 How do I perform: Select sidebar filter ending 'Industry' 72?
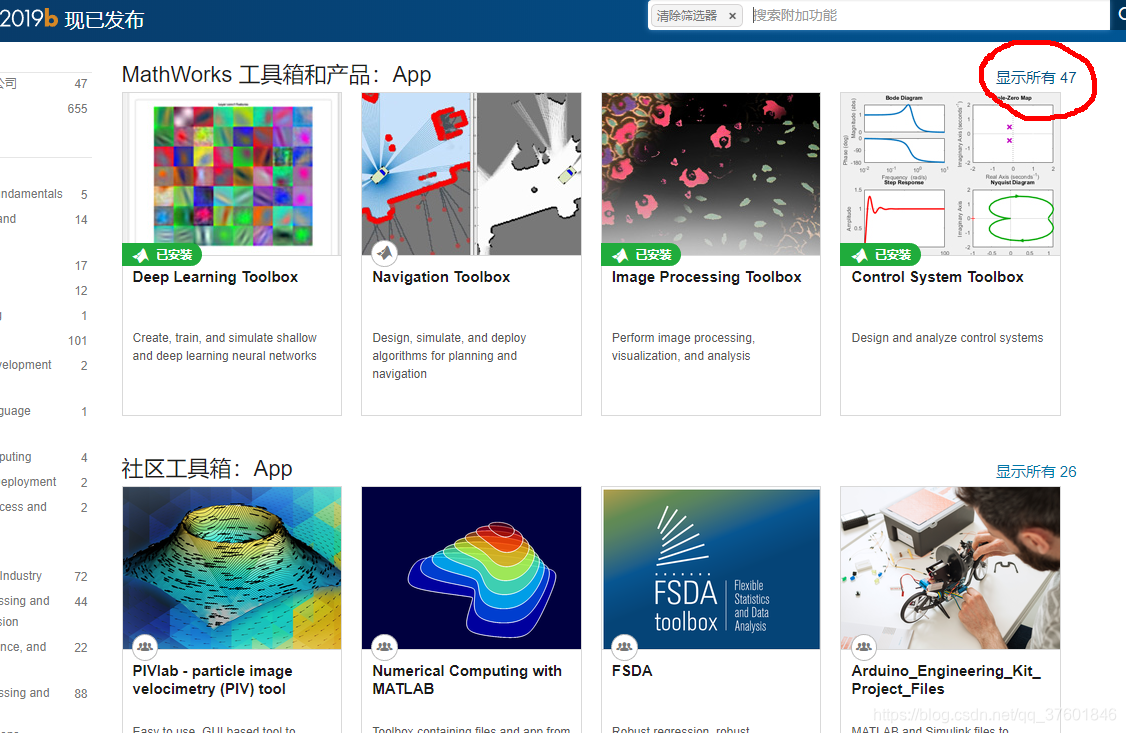pyautogui.click(x=45, y=576)
